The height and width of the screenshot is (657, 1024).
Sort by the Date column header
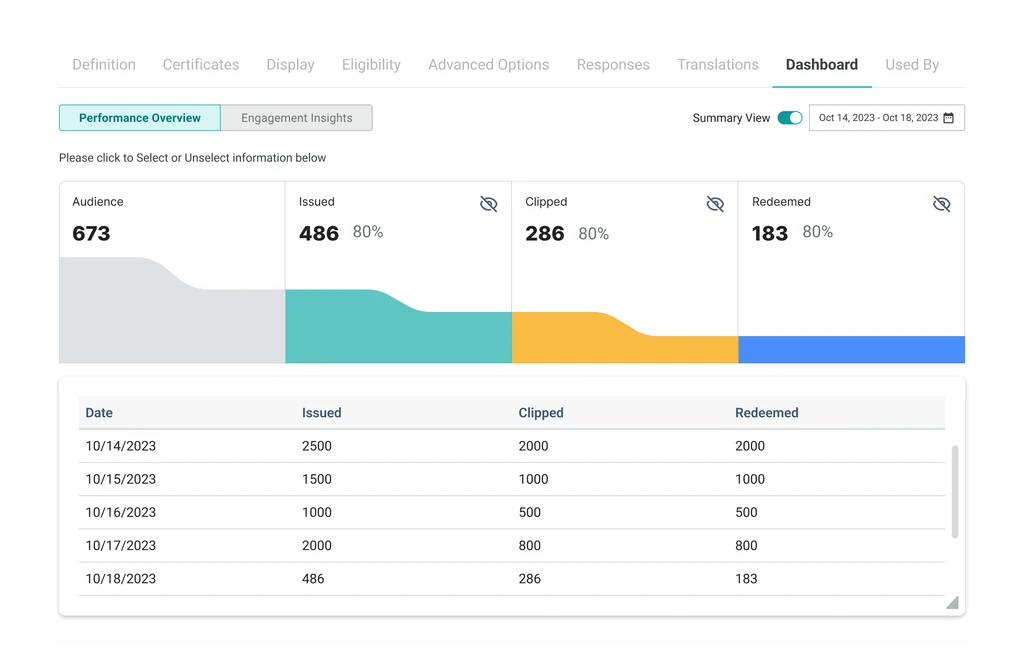point(99,413)
